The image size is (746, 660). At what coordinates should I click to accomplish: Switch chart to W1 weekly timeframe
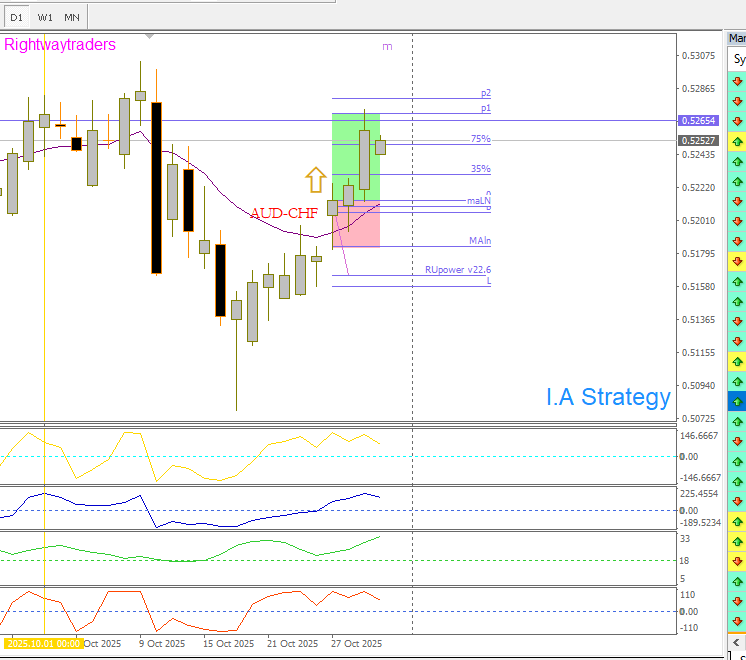(45, 17)
